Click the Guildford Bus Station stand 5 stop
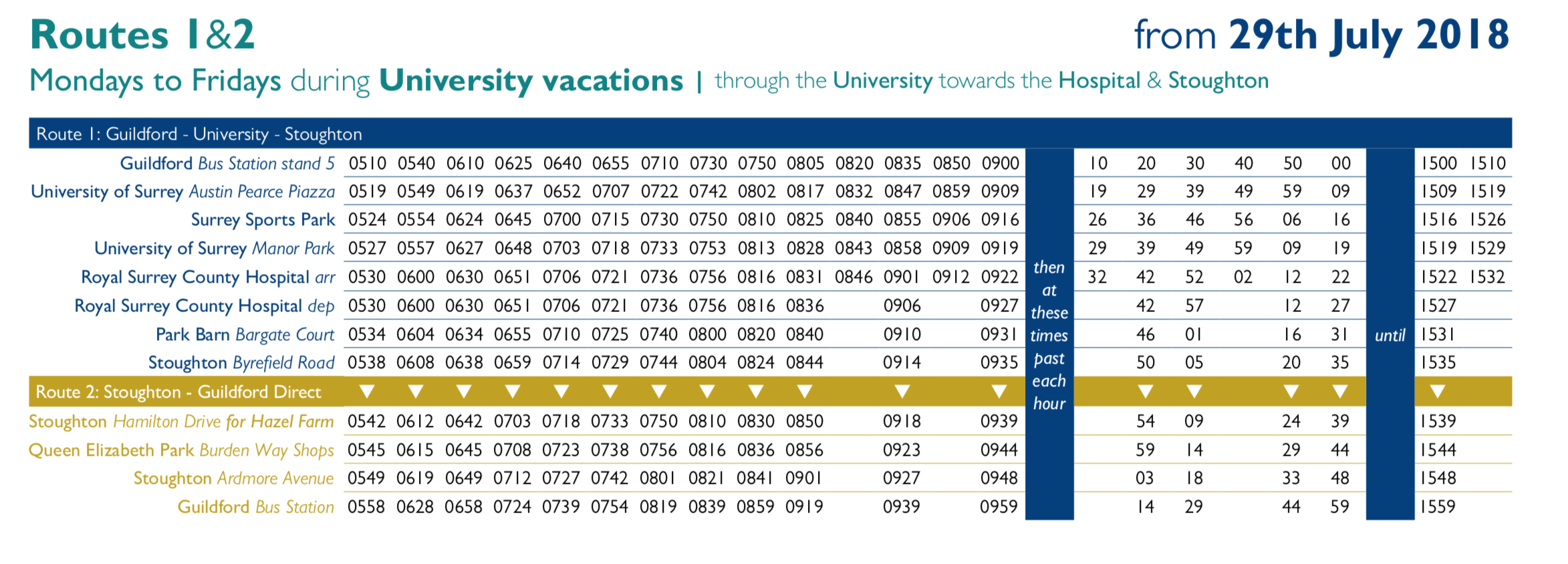This screenshot has height=564, width=1568. (227, 163)
